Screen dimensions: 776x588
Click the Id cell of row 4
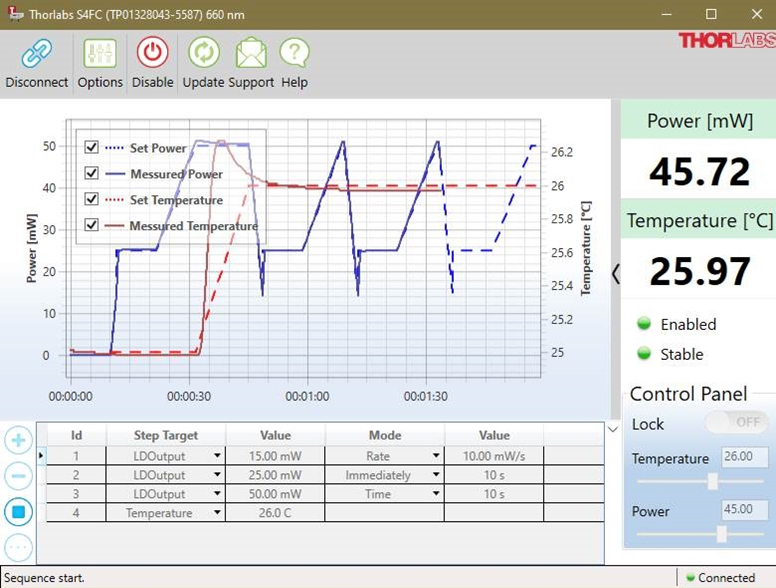pos(76,512)
